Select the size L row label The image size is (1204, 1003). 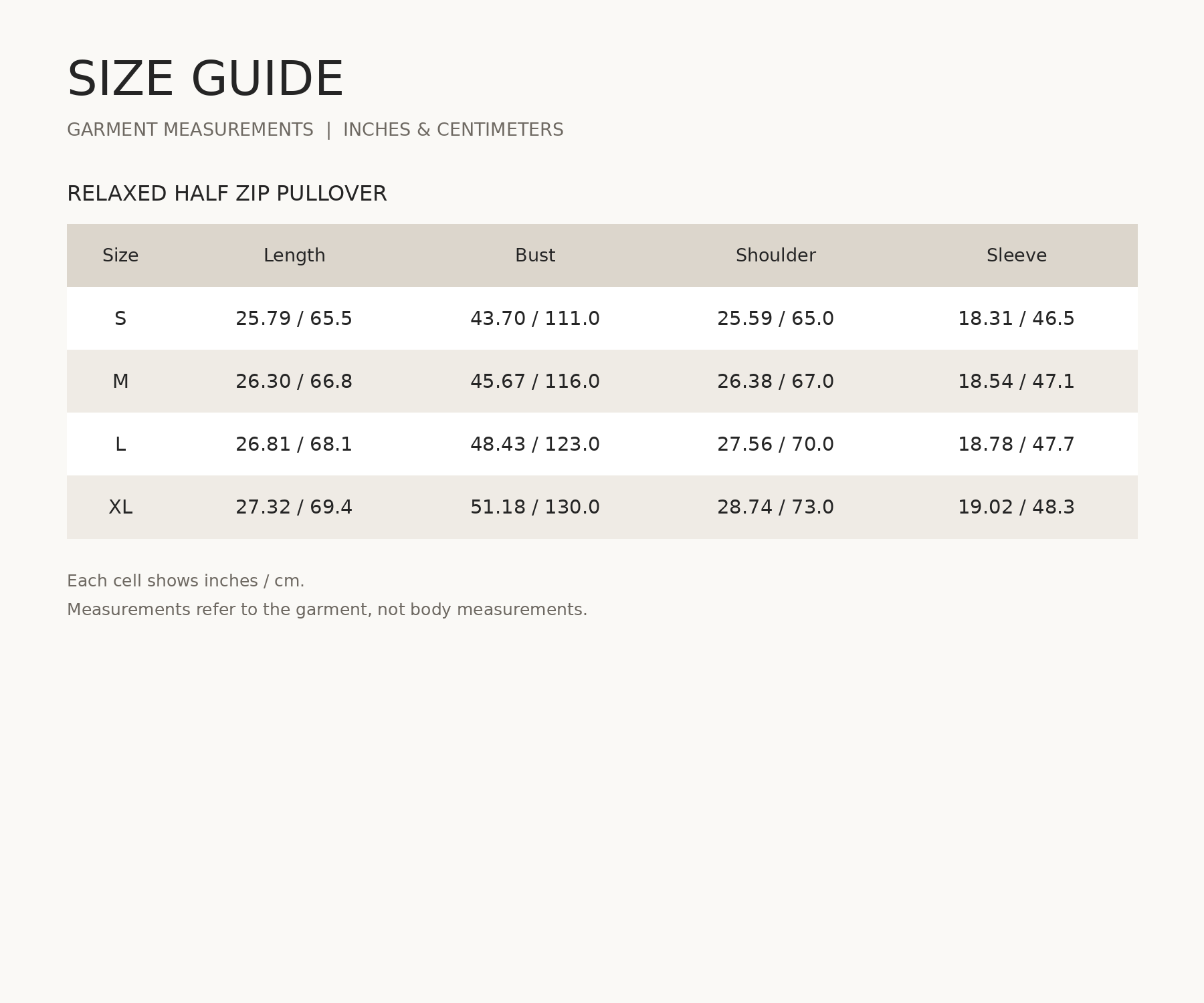120,444
